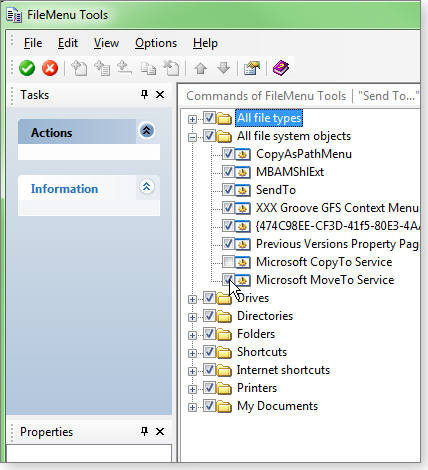This screenshot has height=470, width=428.
Task: Close the Properties panel
Action: [x=160, y=432]
